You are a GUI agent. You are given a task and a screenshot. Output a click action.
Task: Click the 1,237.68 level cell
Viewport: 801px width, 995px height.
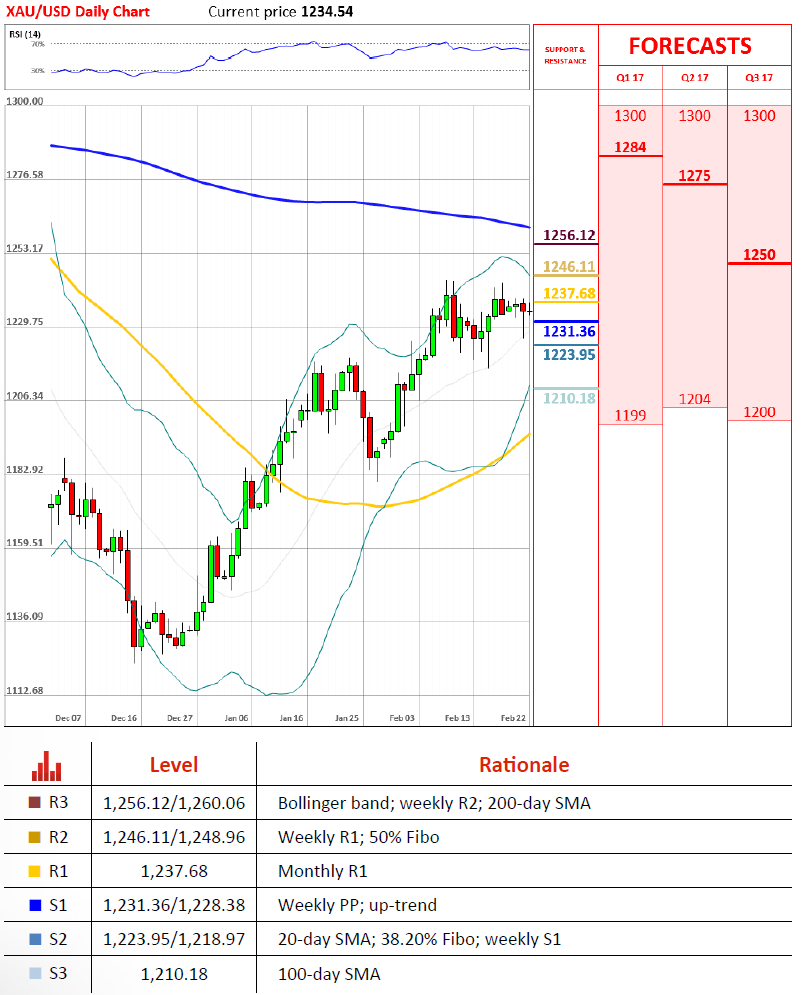[x=174, y=871]
